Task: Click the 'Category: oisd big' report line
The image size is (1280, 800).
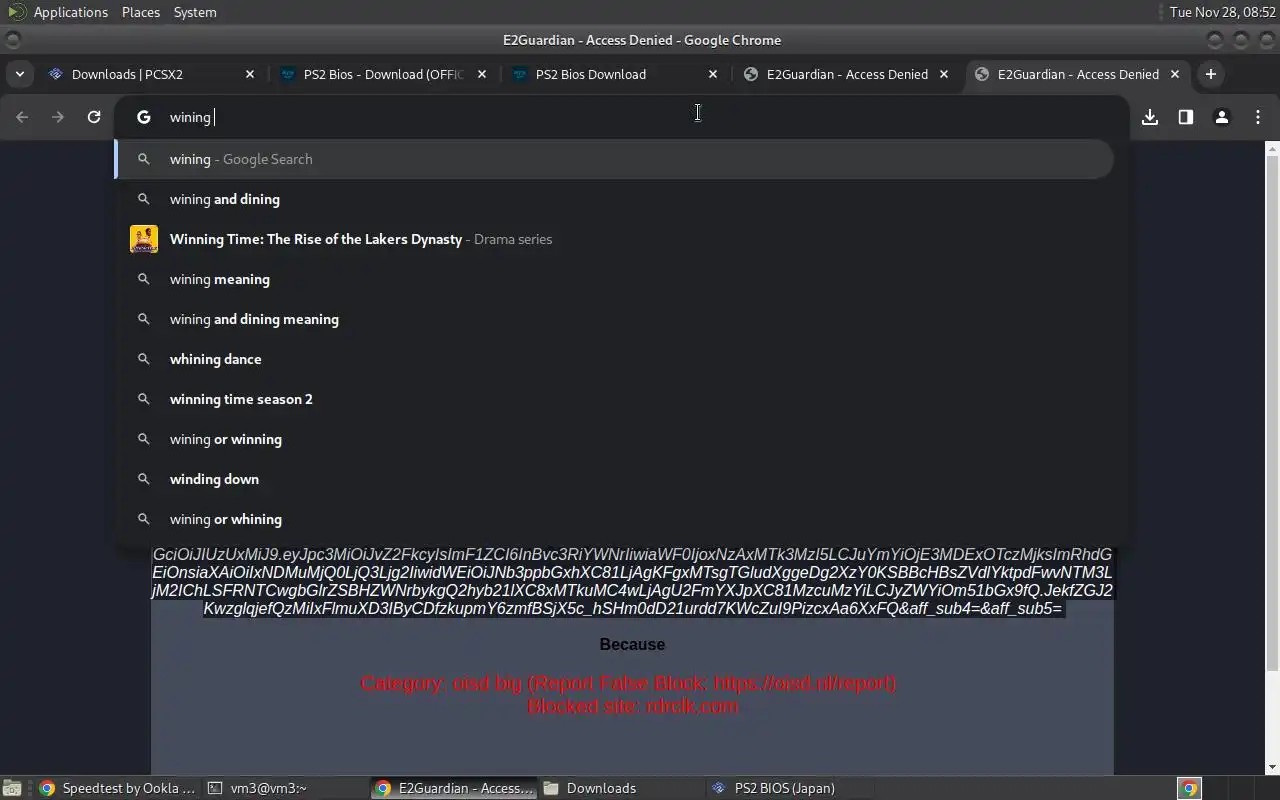Action: (x=628, y=683)
